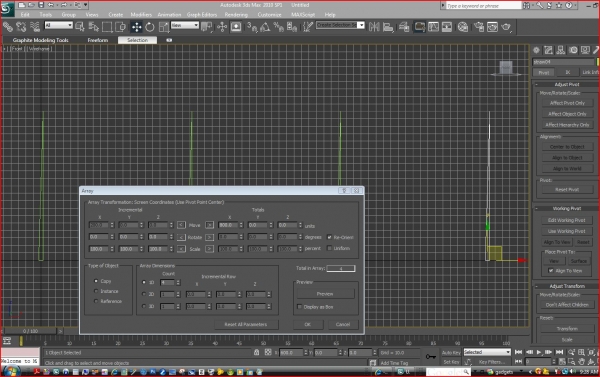
Task: Enable the Uniform scale checkbox
Action: 329,248
